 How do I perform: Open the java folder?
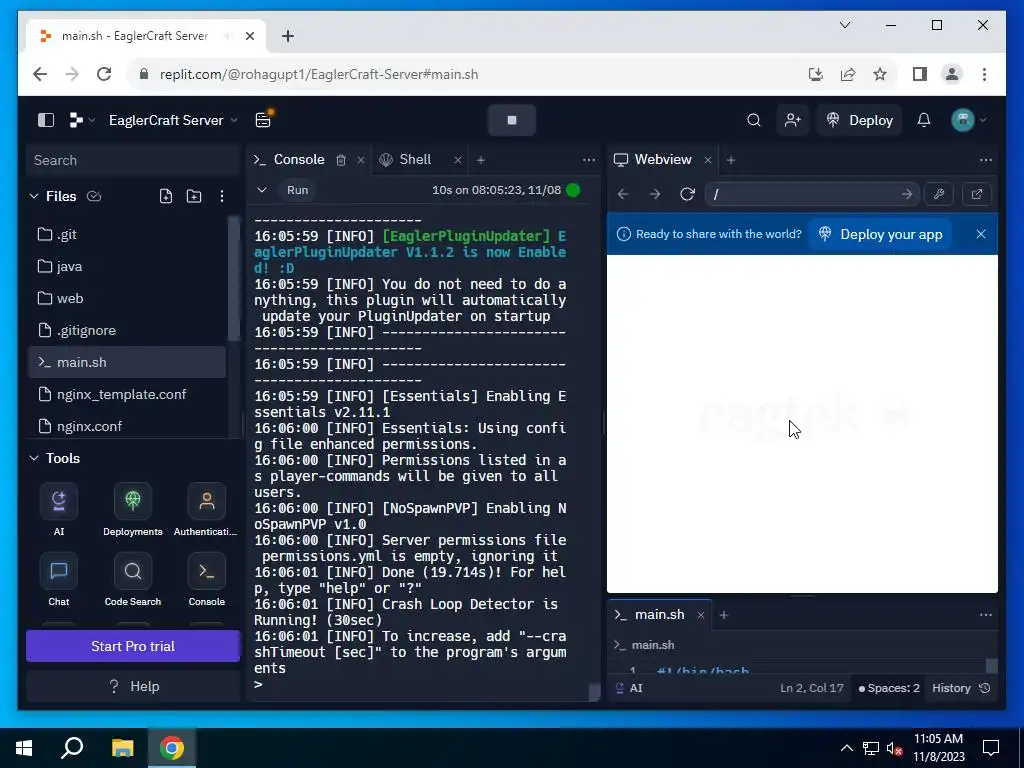[x=127, y=266]
